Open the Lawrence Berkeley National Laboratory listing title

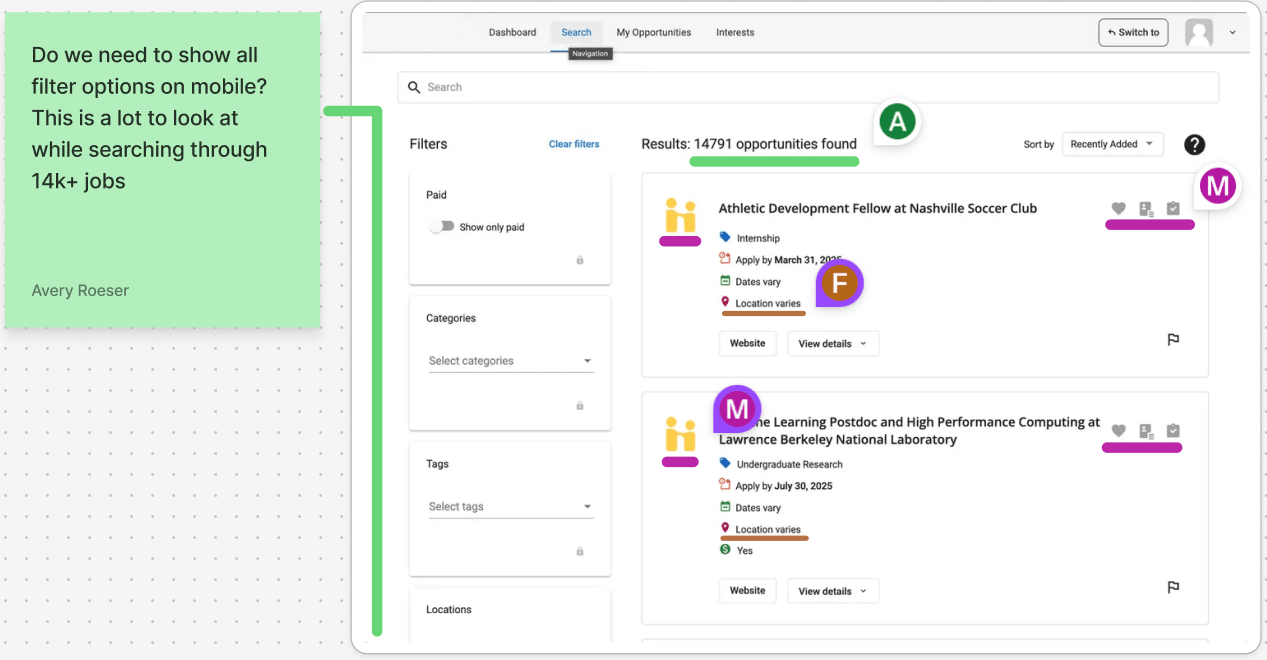[x=909, y=431]
